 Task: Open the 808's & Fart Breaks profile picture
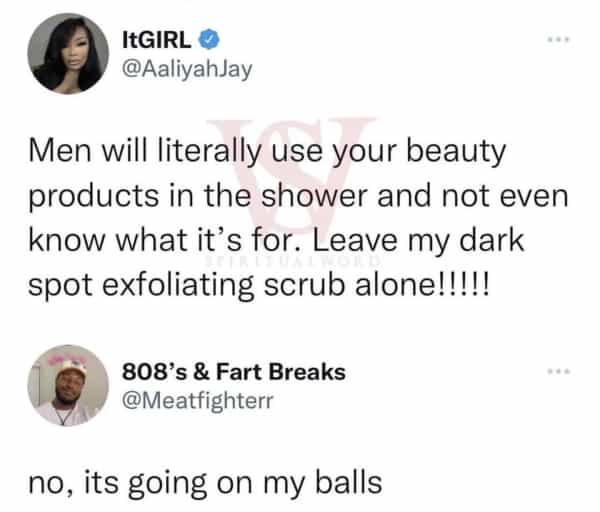(68, 385)
